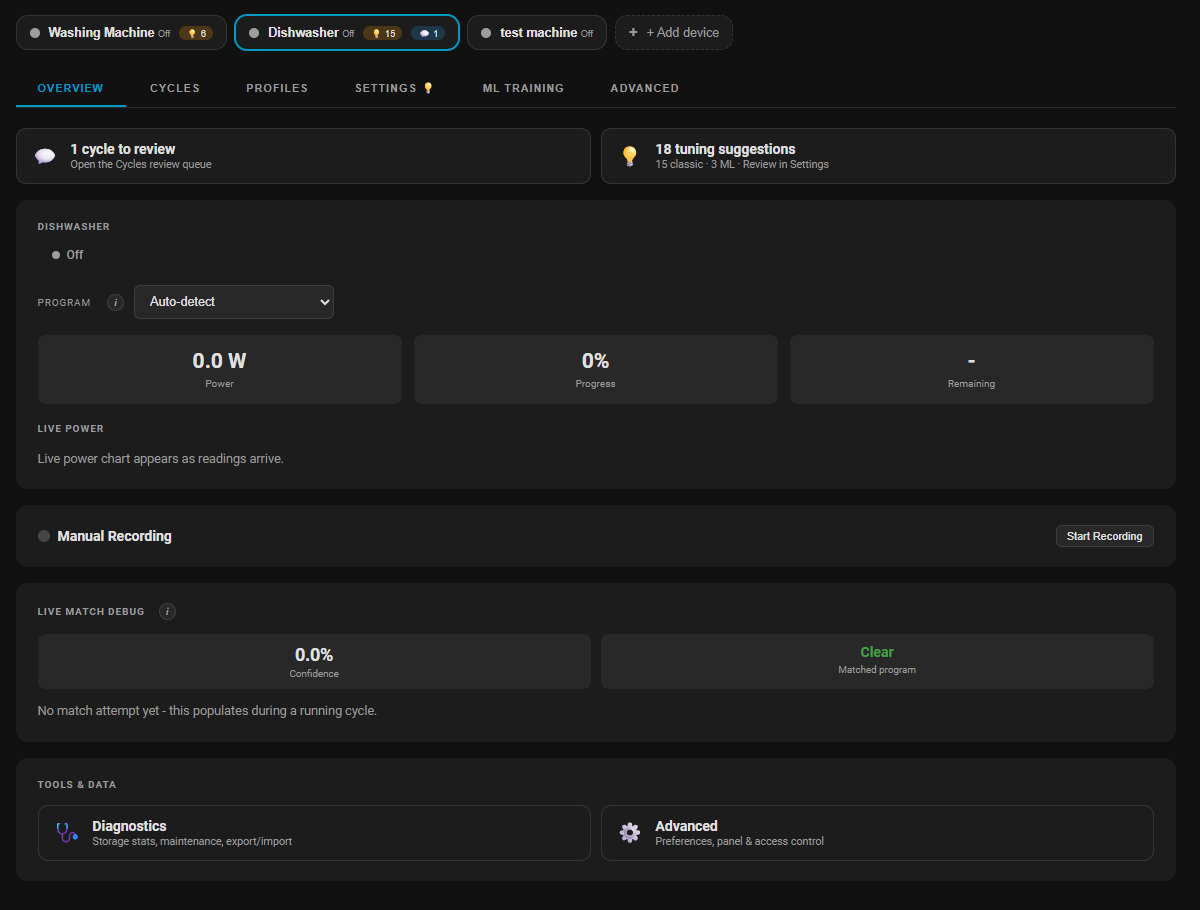Screen dimensions: 1200x910
Task: Select the Washing Machine device
Action: tap(121, 32)
